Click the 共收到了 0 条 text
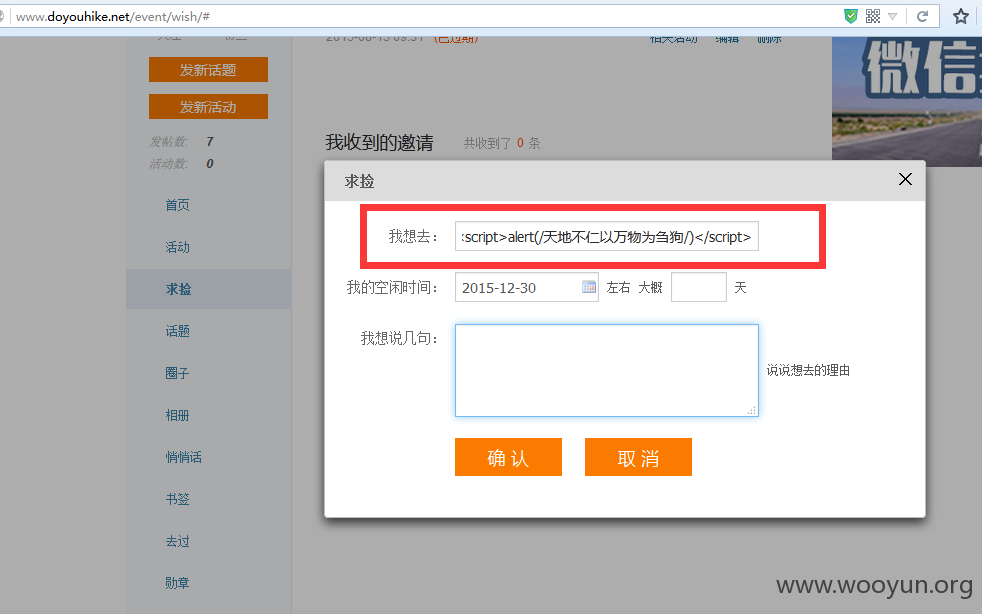The width and height of the screenshot is (982, 614). point(502,143)
